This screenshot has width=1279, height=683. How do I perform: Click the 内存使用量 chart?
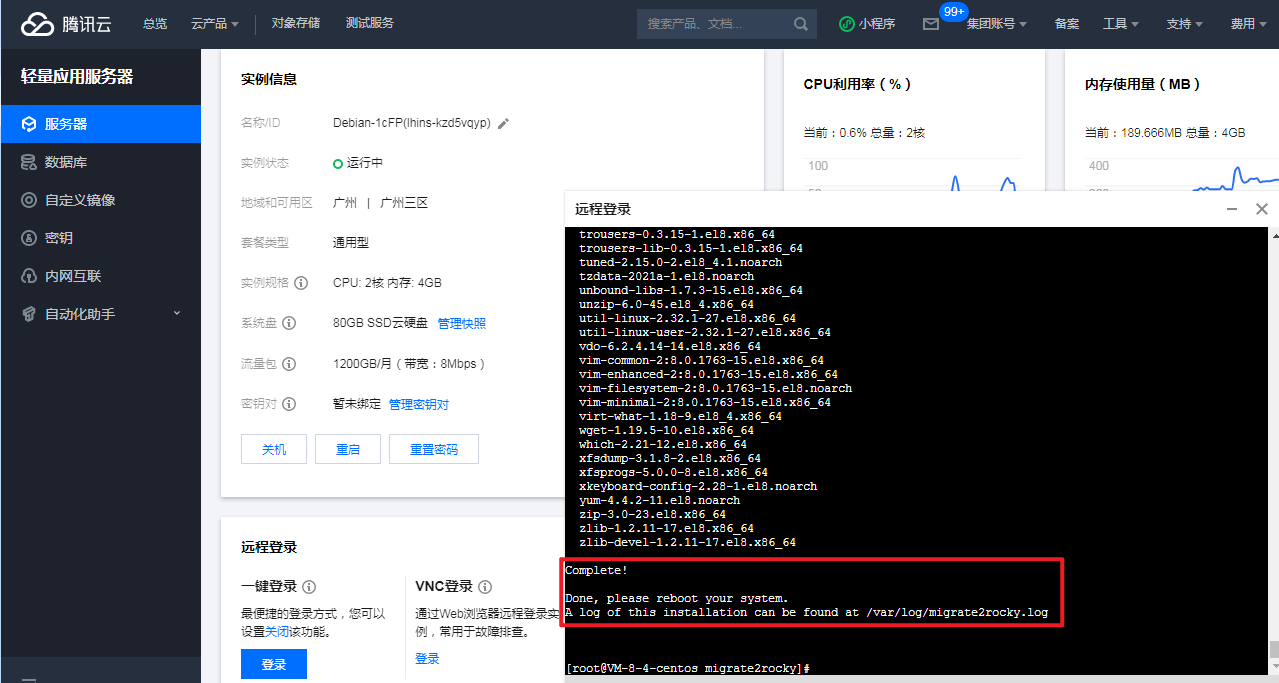(1182, 172)
